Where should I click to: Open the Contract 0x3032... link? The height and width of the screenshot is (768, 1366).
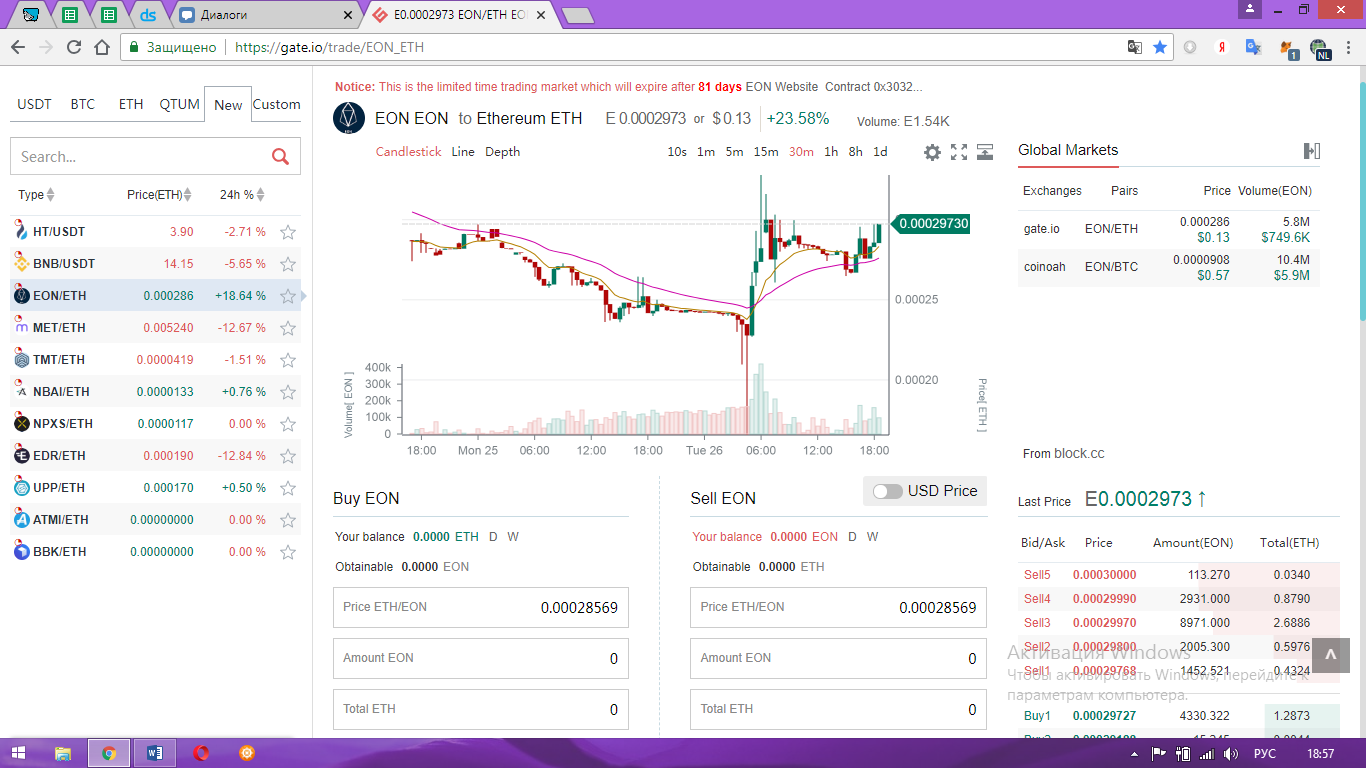click(x=874, y=87)
